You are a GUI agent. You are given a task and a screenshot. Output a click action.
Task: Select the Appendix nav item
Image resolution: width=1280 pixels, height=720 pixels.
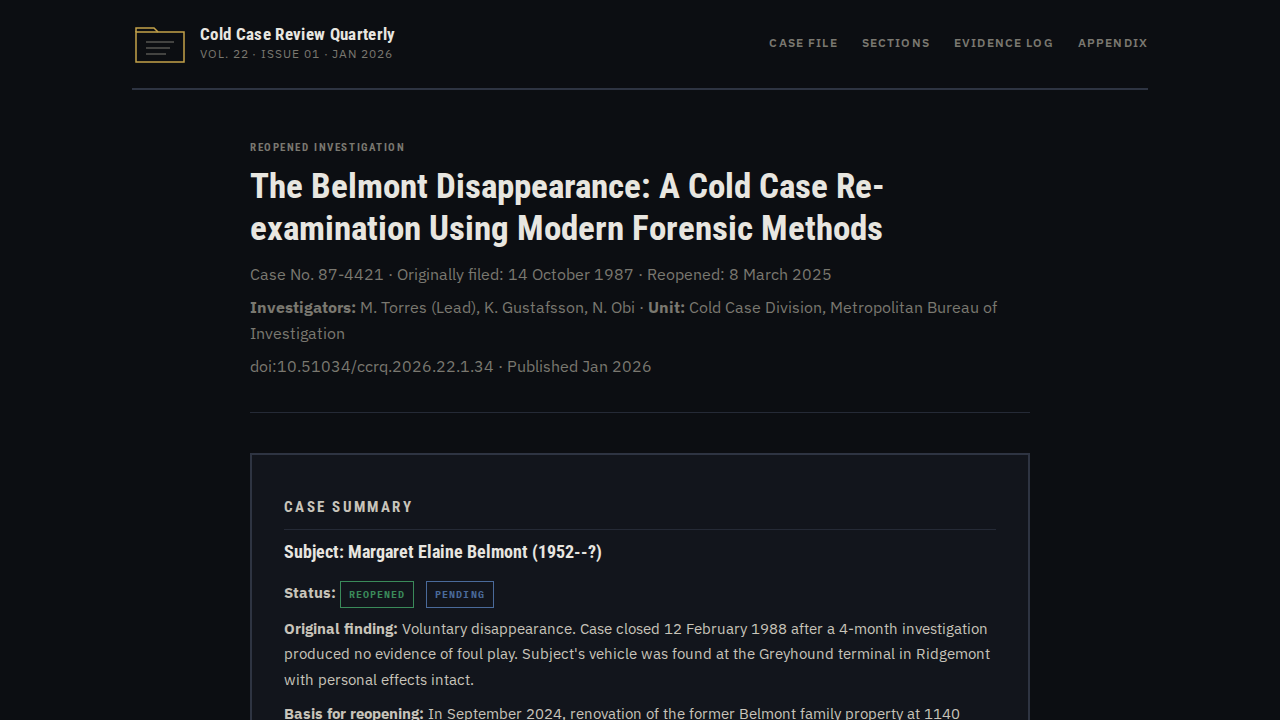pos(1113,43)
